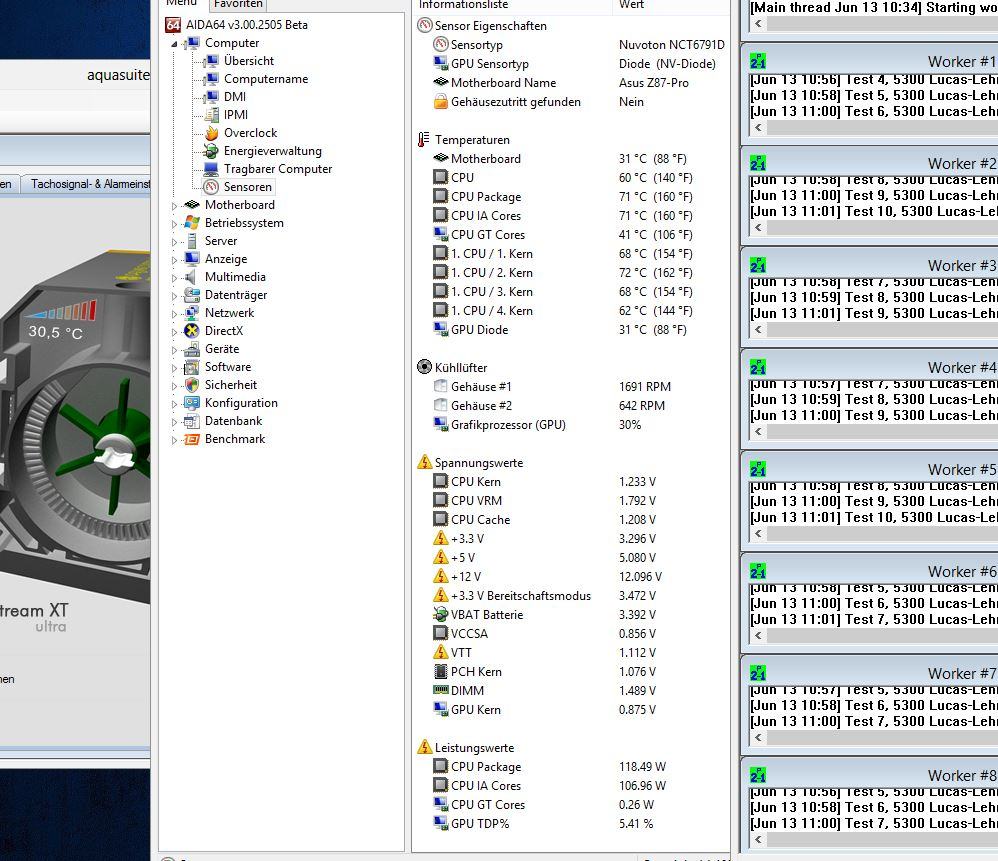Image resolution: width=998 pixels, height=861 pixels.
Task: Click left scroll arrow in Worker #7 window
Action: (x=758, y=738)
